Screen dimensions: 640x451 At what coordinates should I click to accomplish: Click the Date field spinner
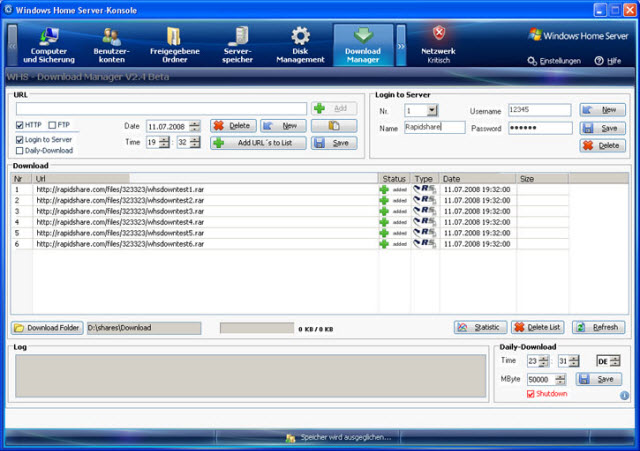(x=195, y=127)
